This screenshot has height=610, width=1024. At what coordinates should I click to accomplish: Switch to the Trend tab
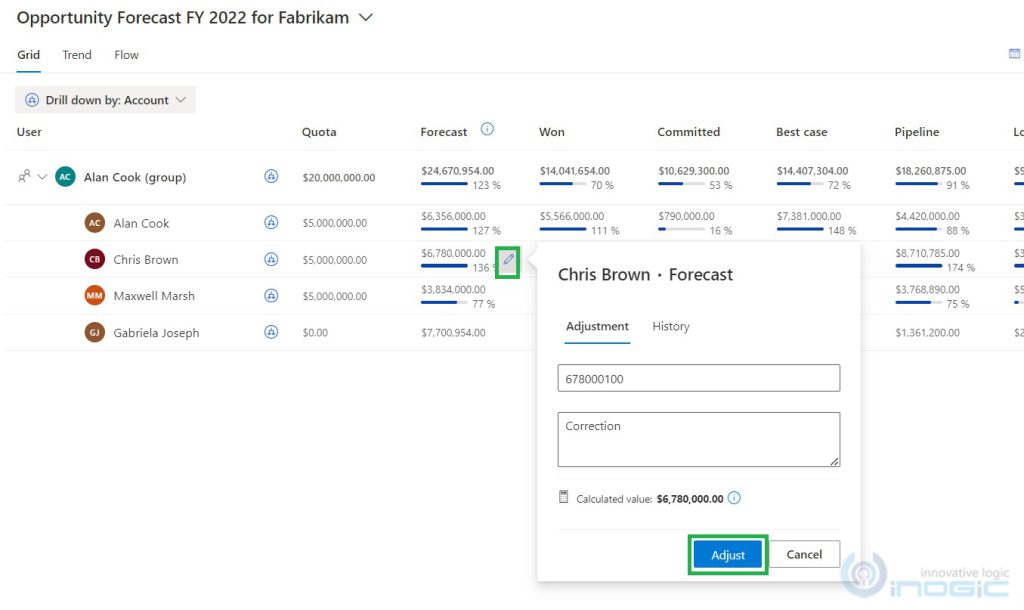click(x=76, y=55)
